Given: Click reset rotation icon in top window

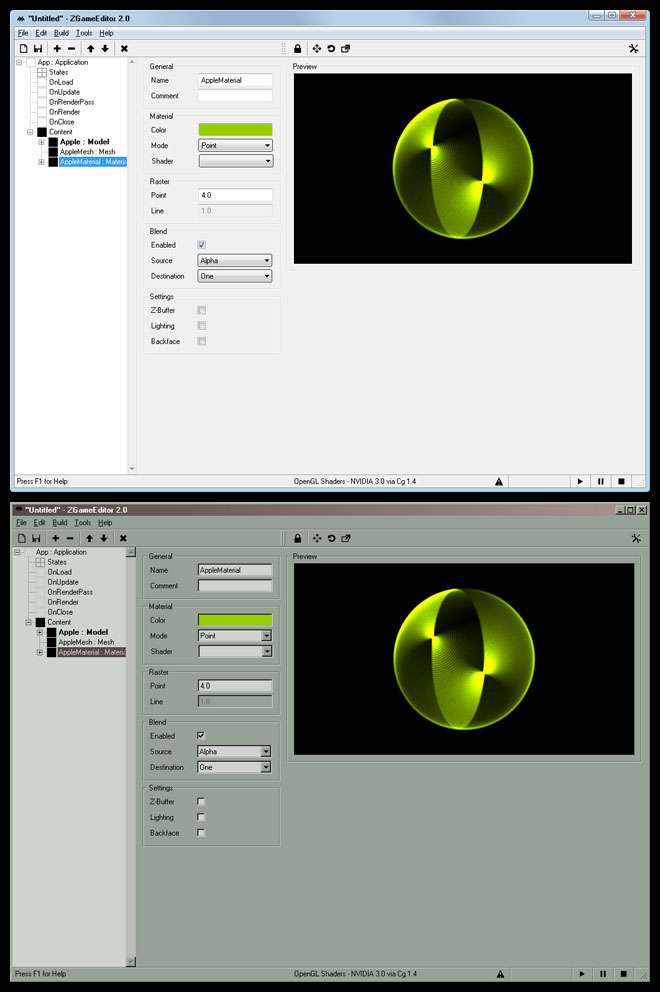Looking at the screenshot, I should tap(331, 49).
